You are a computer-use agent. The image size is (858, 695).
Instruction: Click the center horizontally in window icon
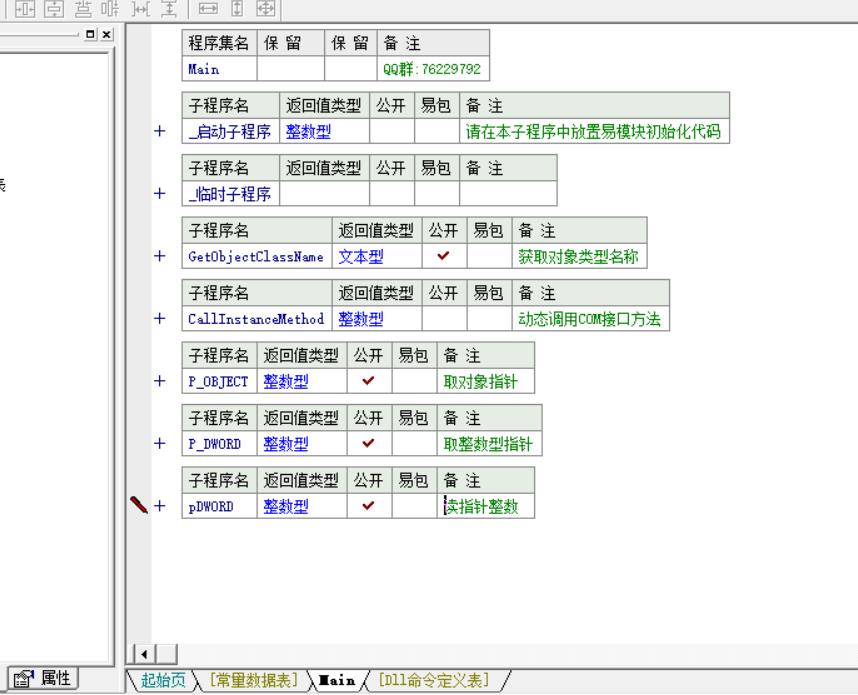(x=25, y=8)
